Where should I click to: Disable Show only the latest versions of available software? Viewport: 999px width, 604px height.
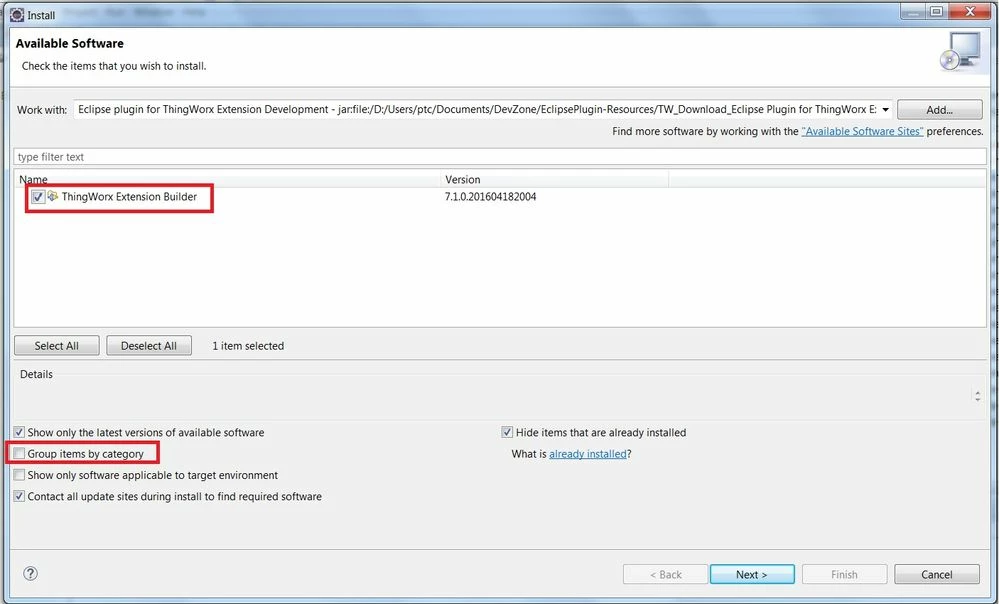(x=18, y=432)
